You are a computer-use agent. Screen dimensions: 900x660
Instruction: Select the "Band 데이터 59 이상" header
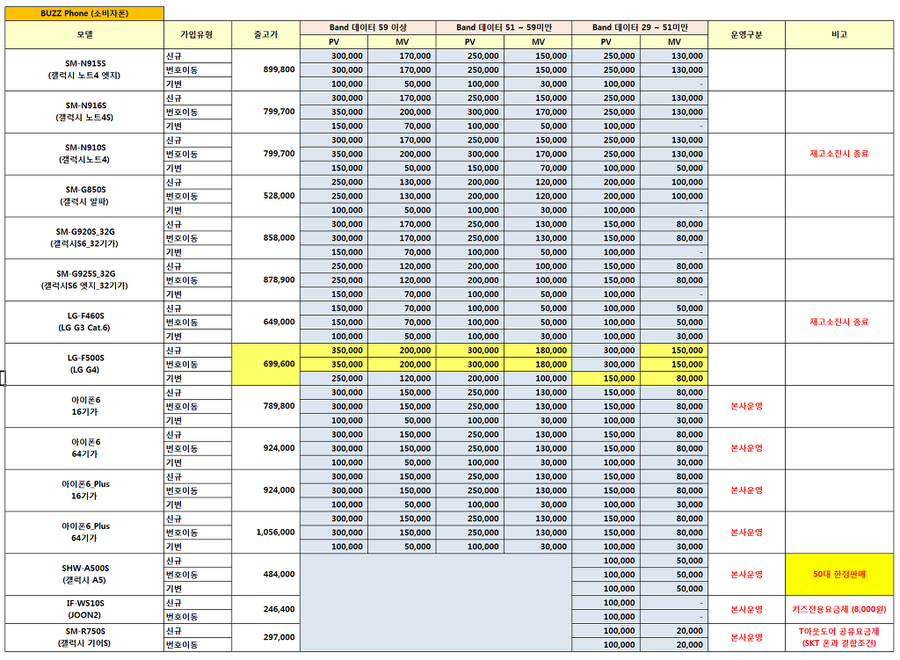[368, 28]
